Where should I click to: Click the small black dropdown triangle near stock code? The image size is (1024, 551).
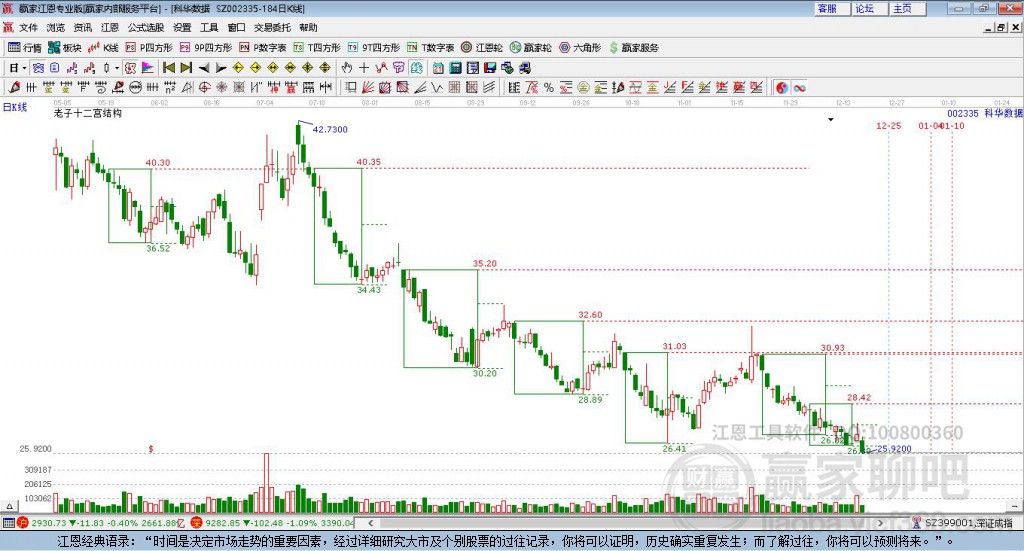pyautogui.click(x=831, y=119)
